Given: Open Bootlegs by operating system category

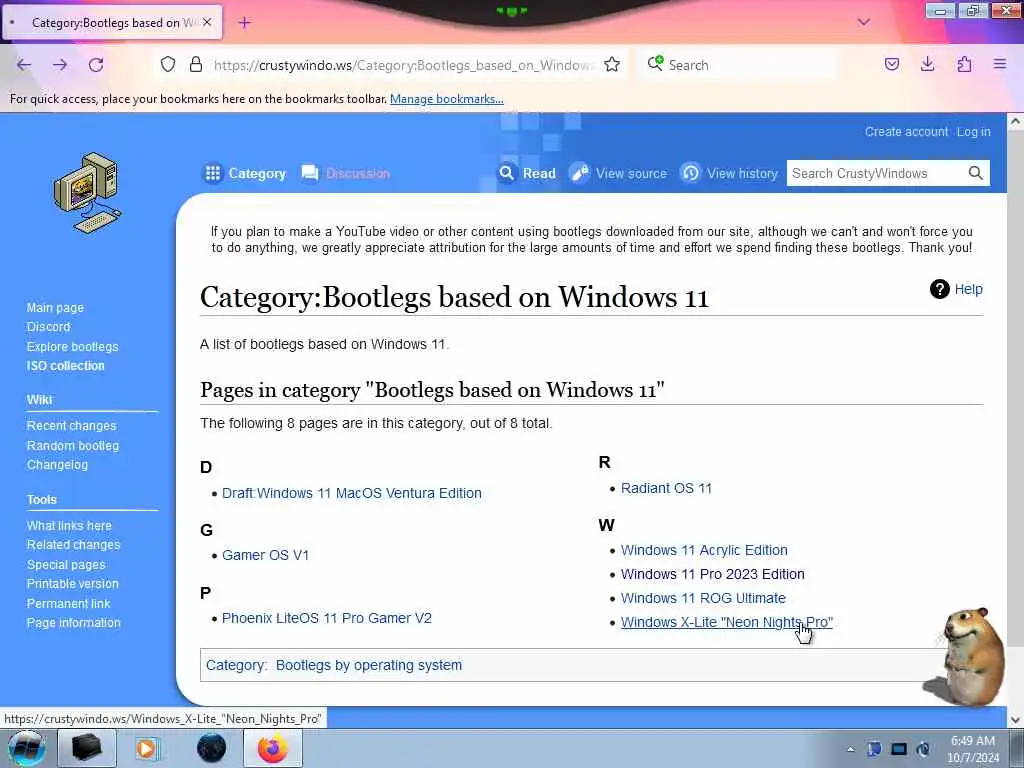Looking at the screenshot, I should tap(368, 665).
